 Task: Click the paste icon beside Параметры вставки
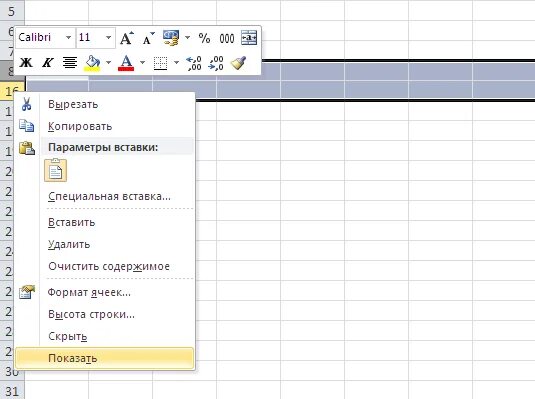(x=27, y=148)
